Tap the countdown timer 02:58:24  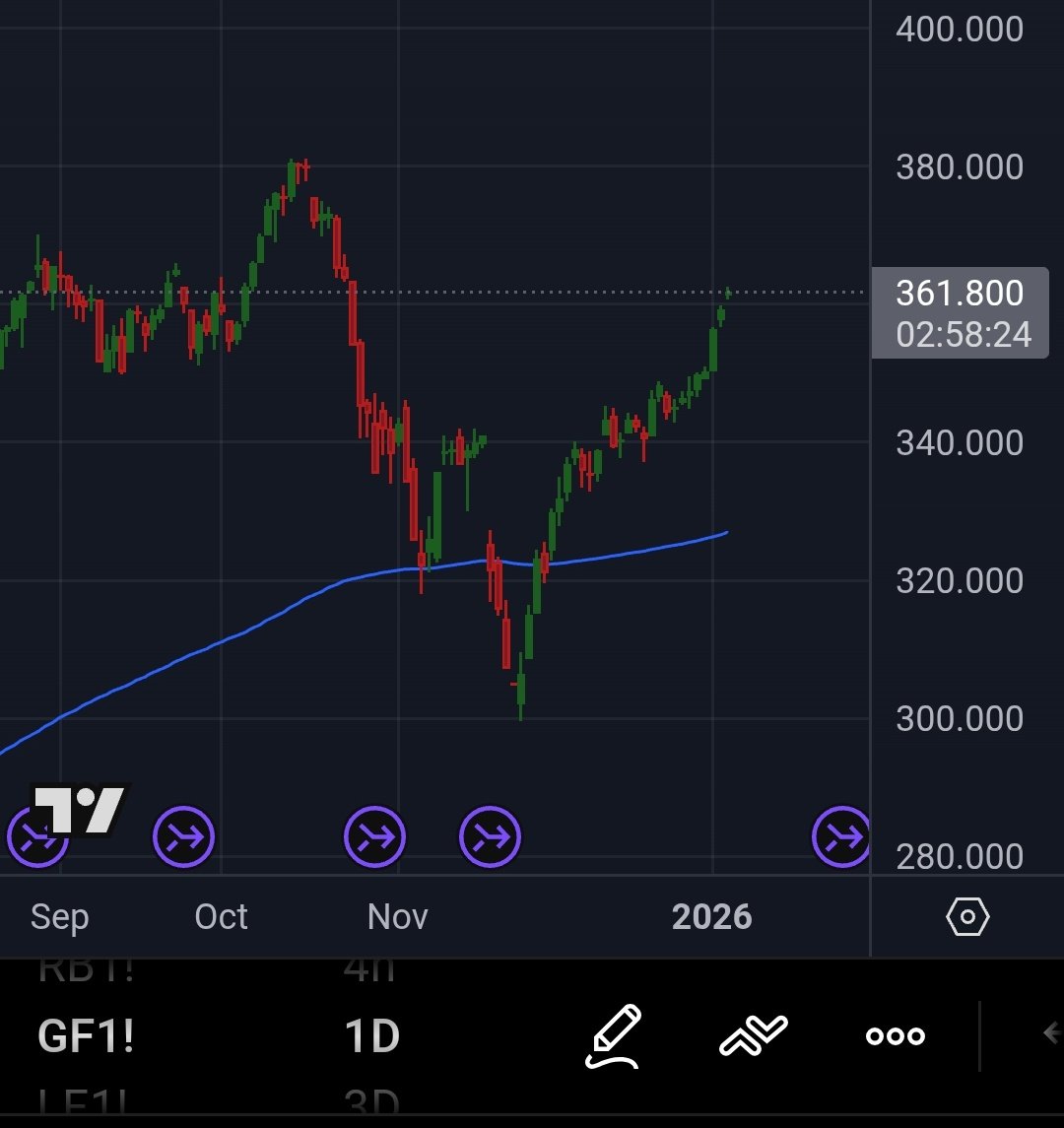pyautogui.click(x=964, y=335)
